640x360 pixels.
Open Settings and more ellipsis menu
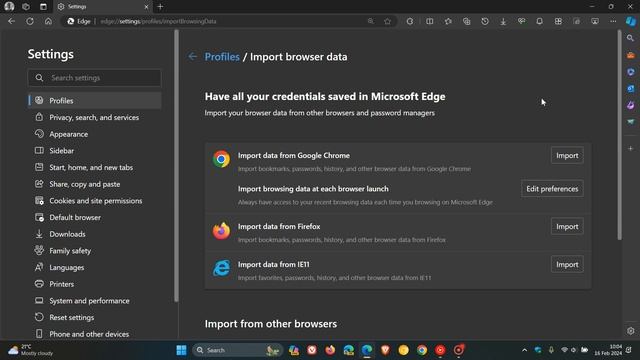click(x=613, y=21)
